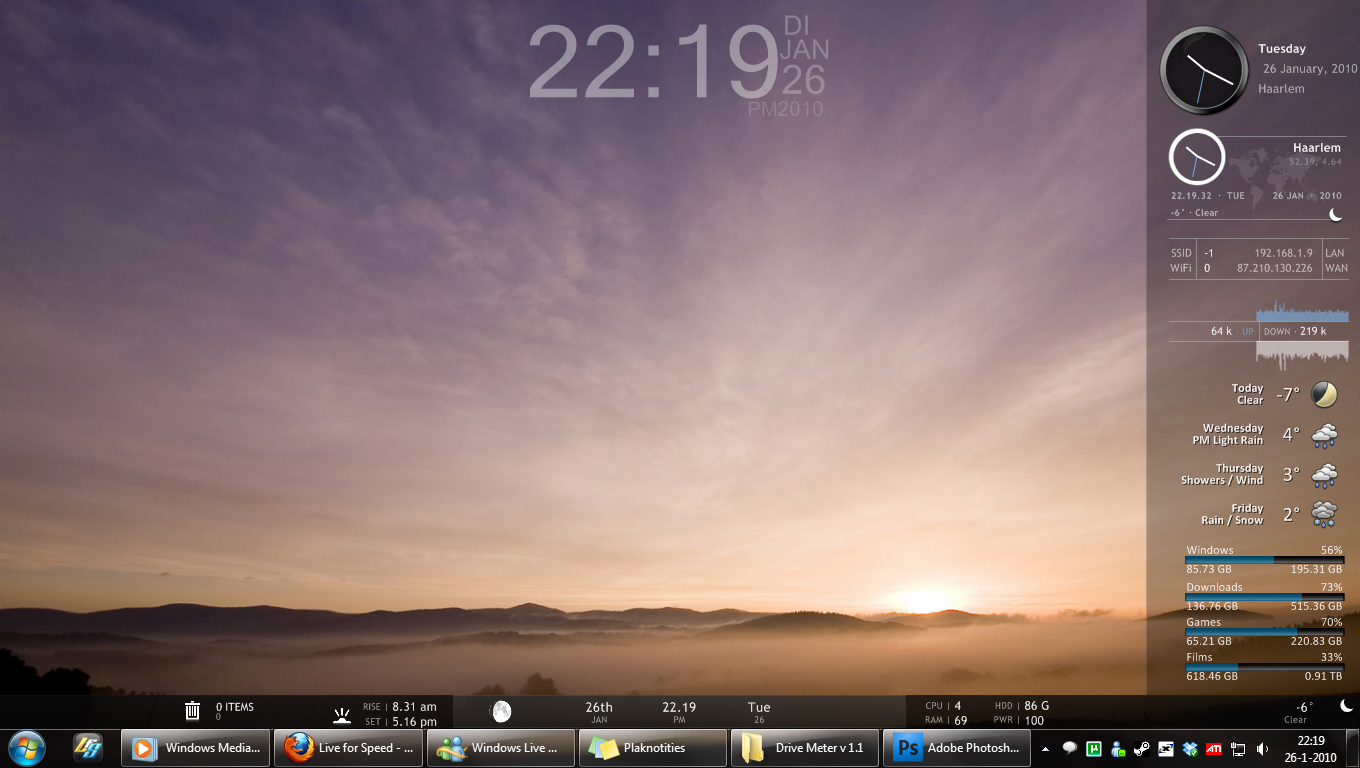
Task: Click the crescent moon in the Haarlem world-map widget
Action: pos(1335,213)
